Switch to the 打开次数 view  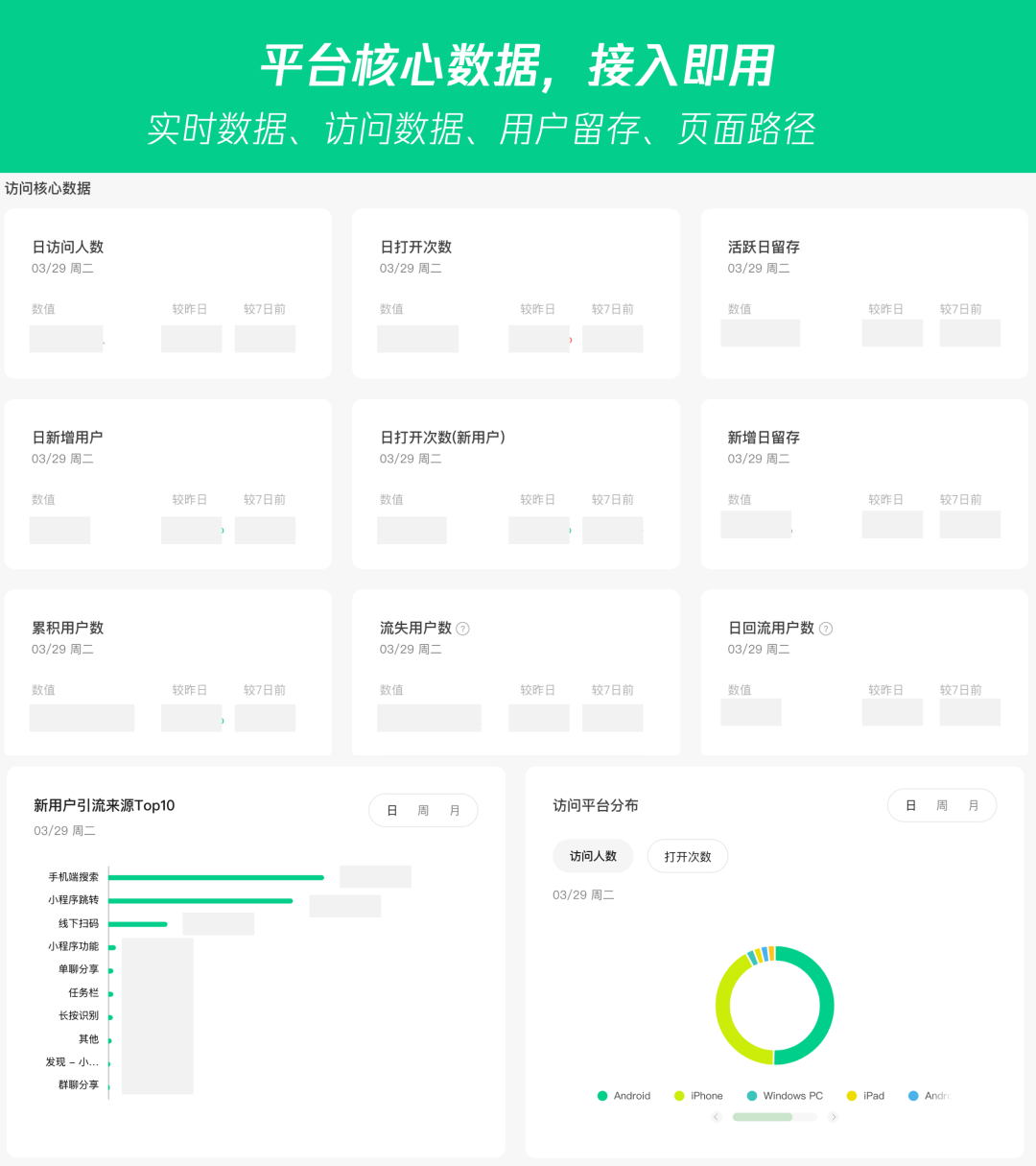coord(688,856)
